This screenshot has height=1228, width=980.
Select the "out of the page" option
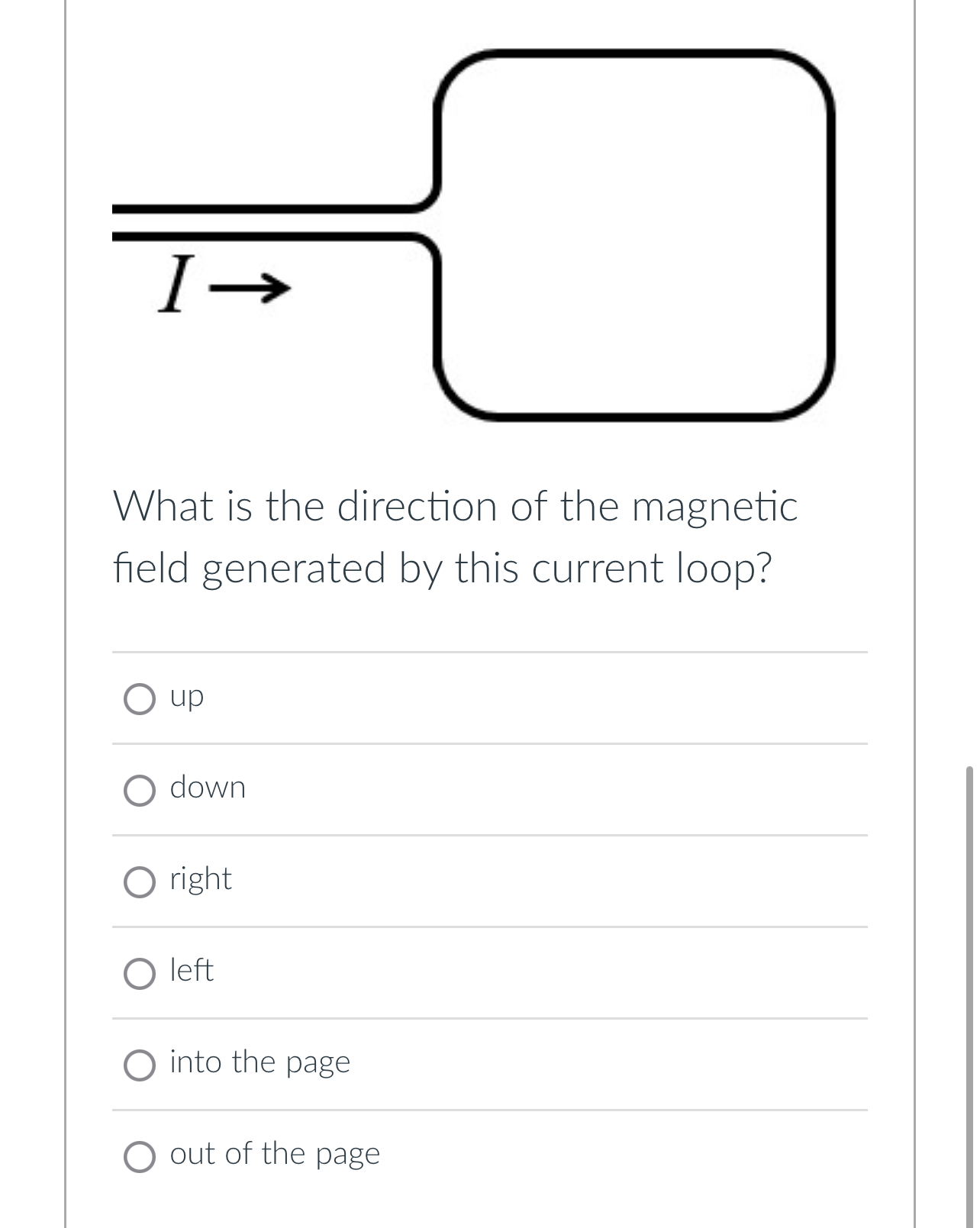click(140, 1156)
